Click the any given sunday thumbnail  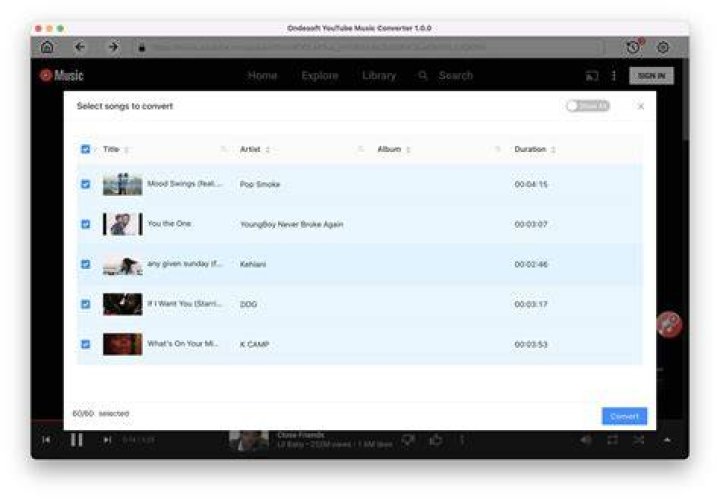click(x=123, y=264)
